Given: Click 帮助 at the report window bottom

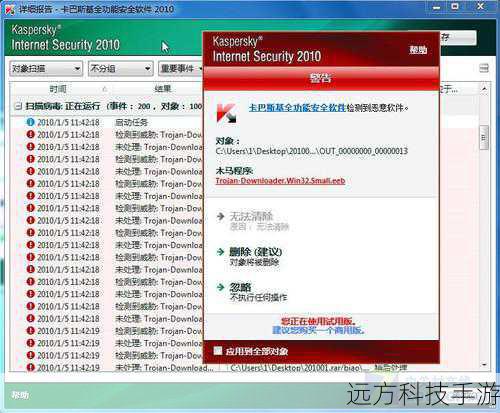Looking at the screenshot, I should (20, 395).
